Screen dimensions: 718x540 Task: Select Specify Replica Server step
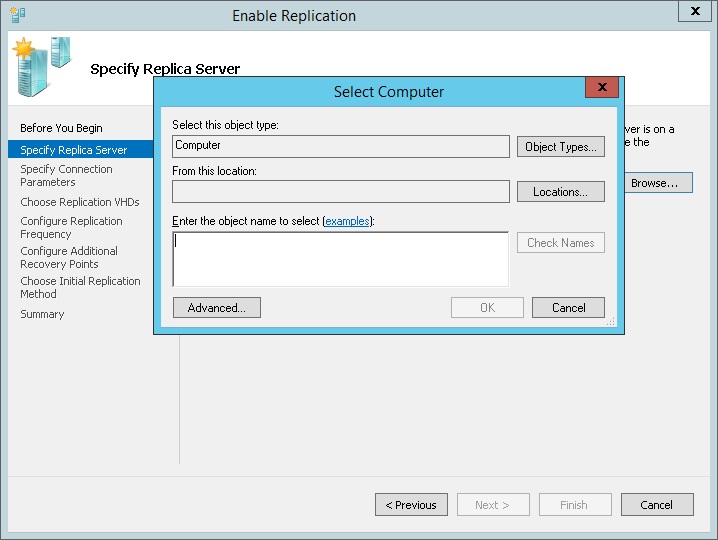click(x=81, y=150)
